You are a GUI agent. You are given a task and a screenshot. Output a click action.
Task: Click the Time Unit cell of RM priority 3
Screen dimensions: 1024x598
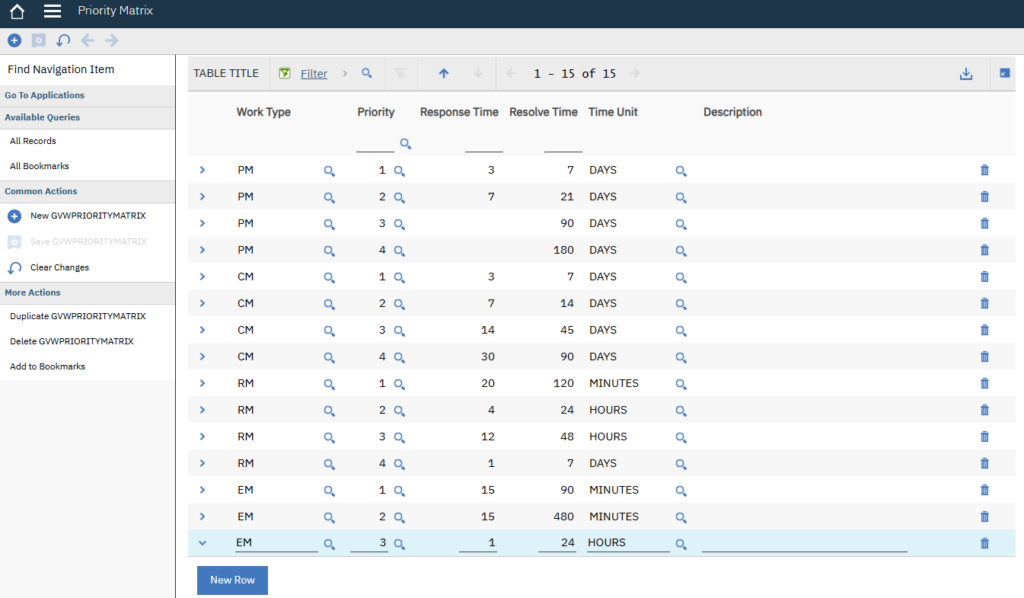(608, 437)
